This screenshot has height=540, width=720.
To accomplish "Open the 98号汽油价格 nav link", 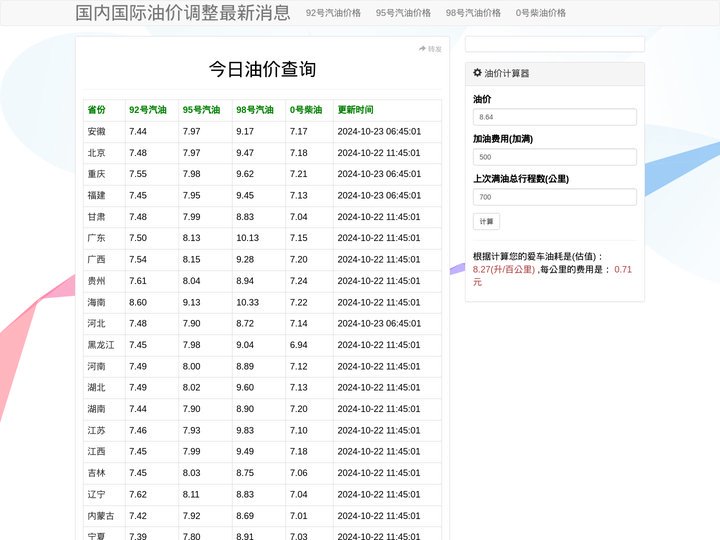I will pyautogui.click(x=473, y=13).
